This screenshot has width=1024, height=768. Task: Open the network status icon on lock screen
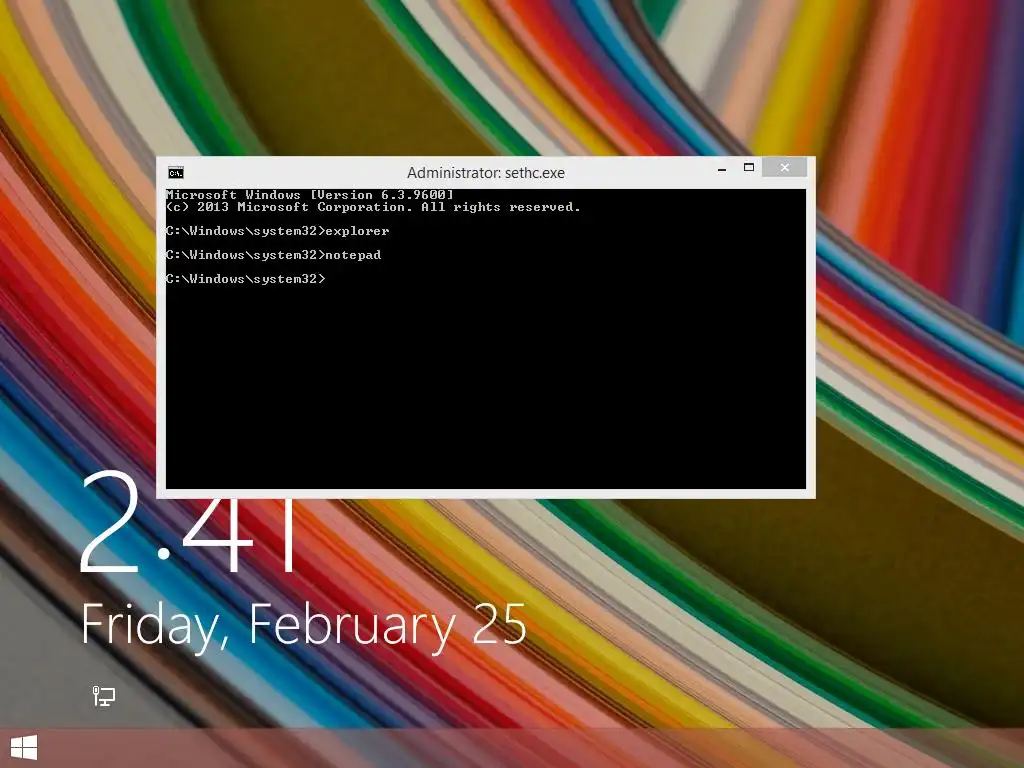(x=103, y=696)
